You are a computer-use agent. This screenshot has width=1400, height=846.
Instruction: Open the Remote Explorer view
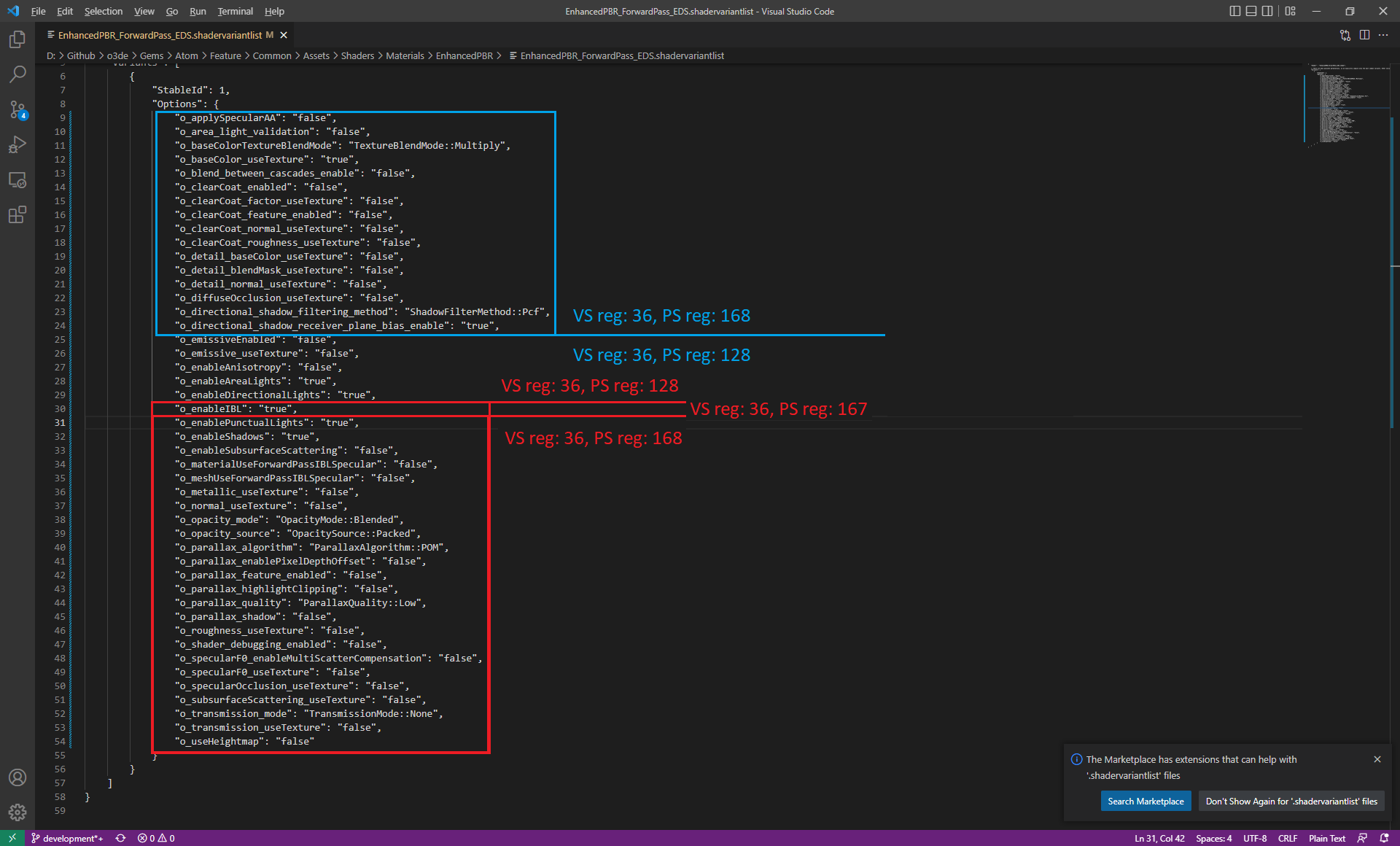[x=17, y=179]
